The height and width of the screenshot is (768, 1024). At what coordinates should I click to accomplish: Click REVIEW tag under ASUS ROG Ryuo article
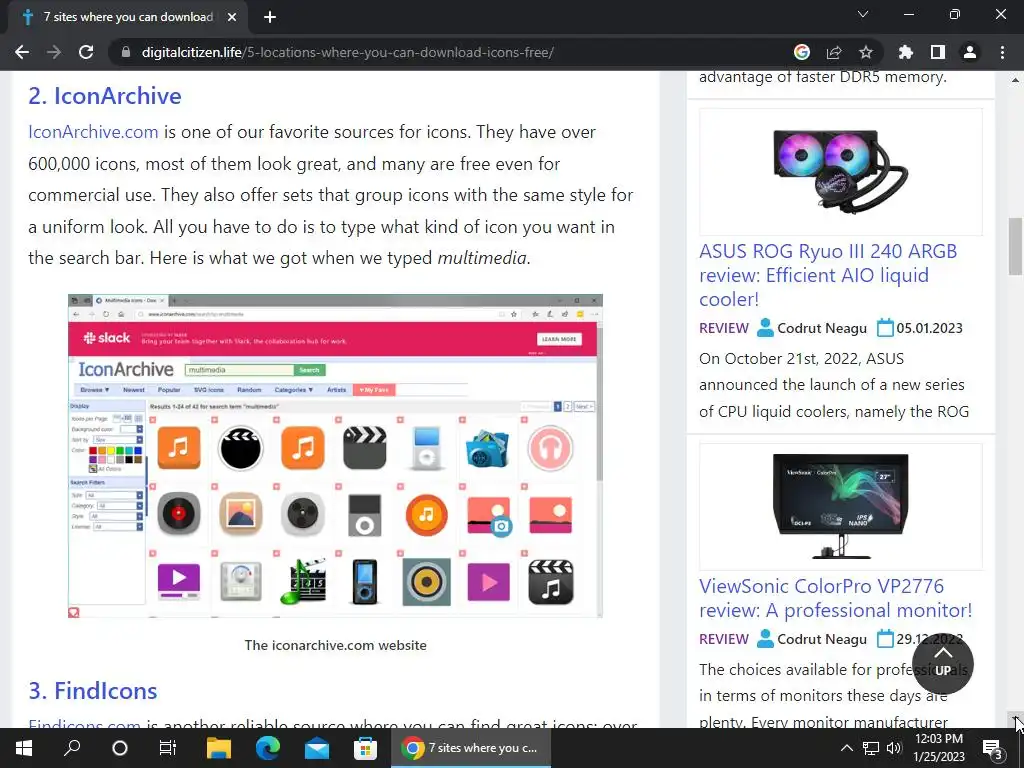724,328
